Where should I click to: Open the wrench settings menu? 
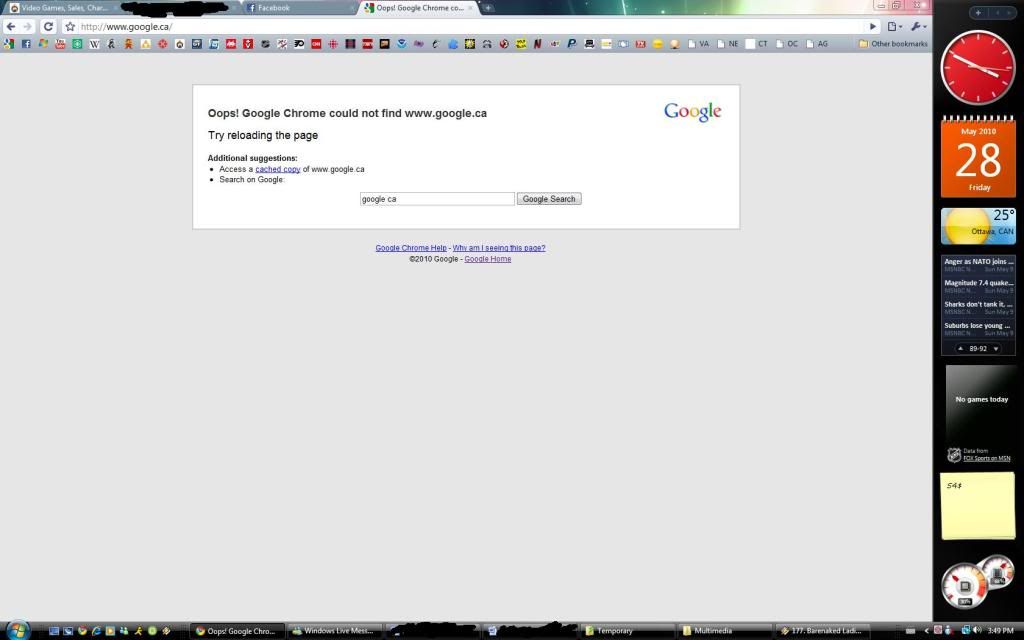pos(917,27)
